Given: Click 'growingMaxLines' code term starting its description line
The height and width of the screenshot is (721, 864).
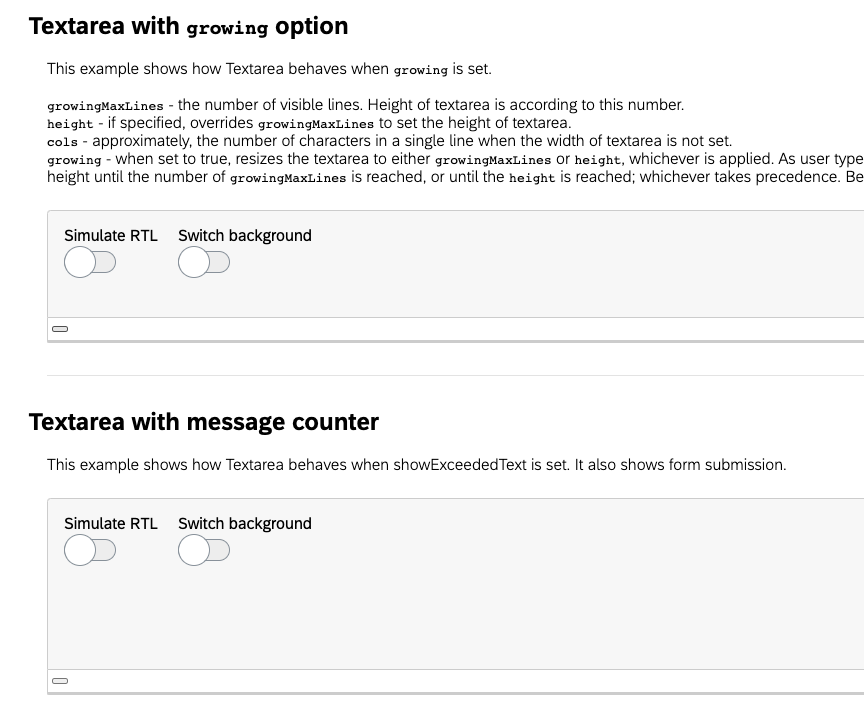Looking at the screenshot, I should (x=105, y=105).
